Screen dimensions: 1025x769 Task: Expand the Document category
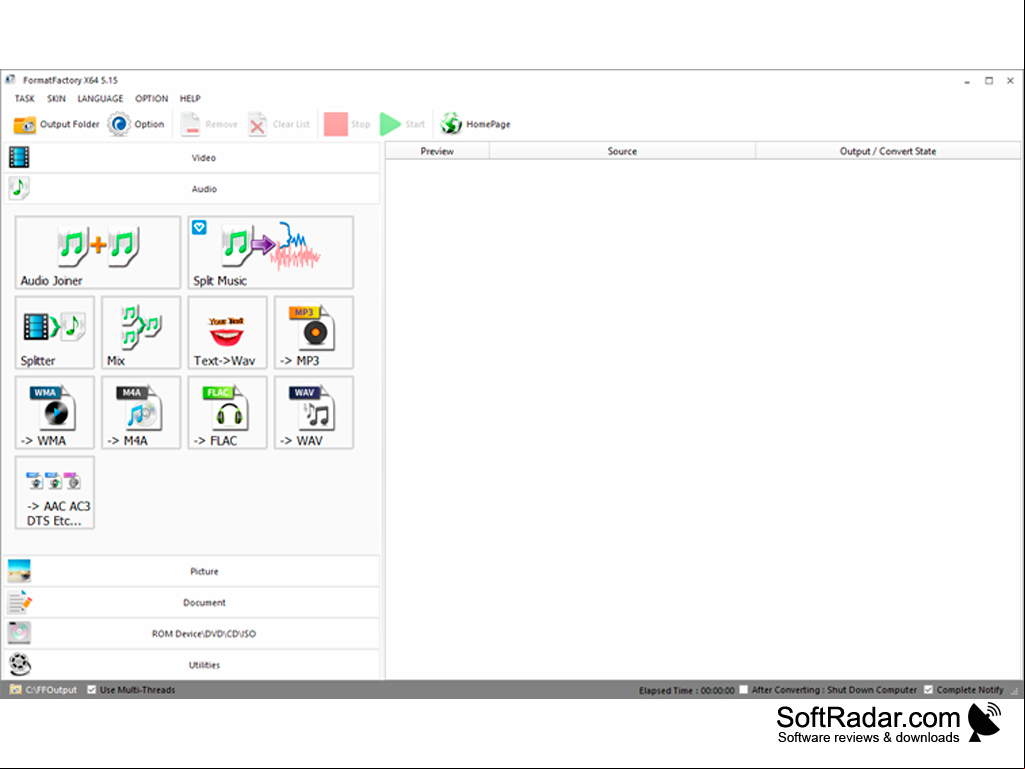[x=192, y=602]
